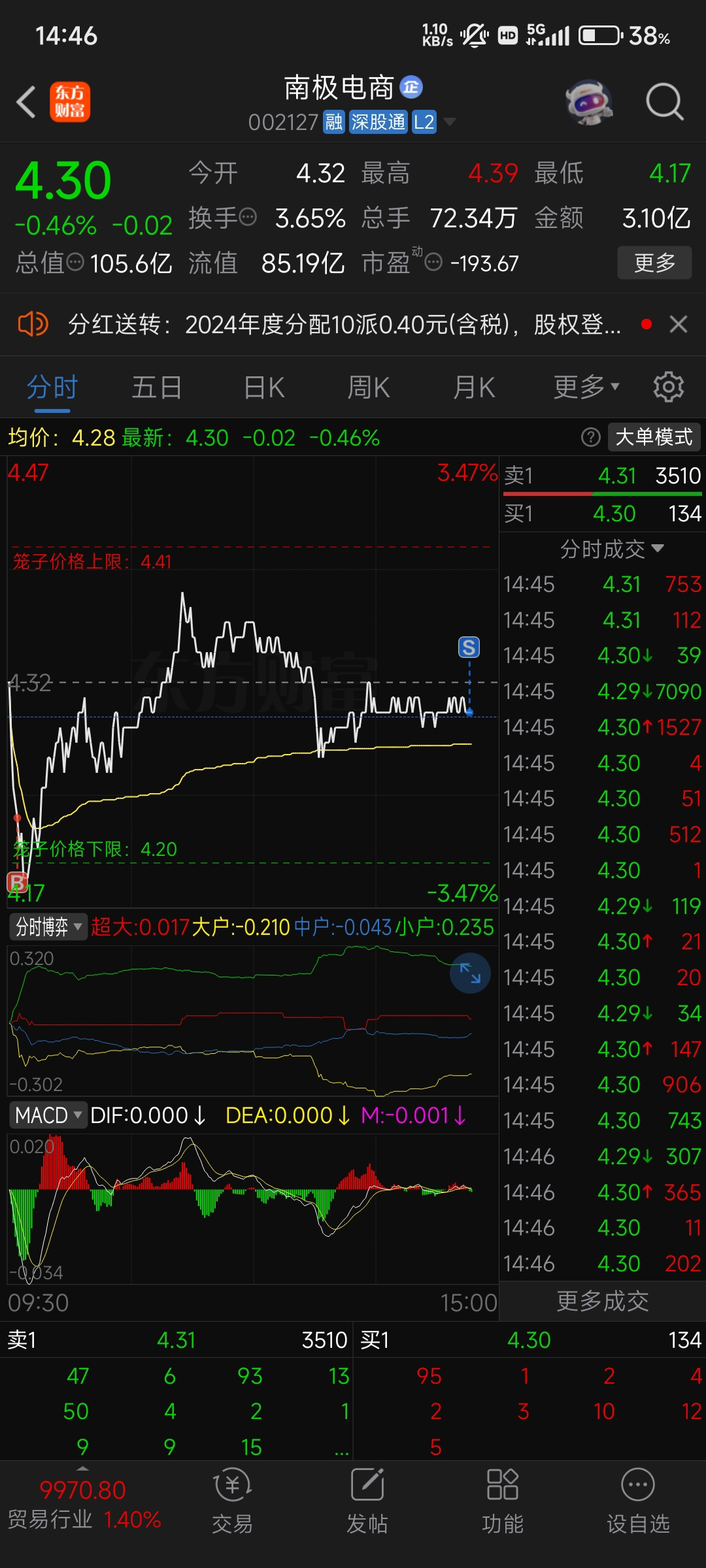Switch to the 日K tab
Viewport: 706px width, 1568px height.
click(264, 388)
